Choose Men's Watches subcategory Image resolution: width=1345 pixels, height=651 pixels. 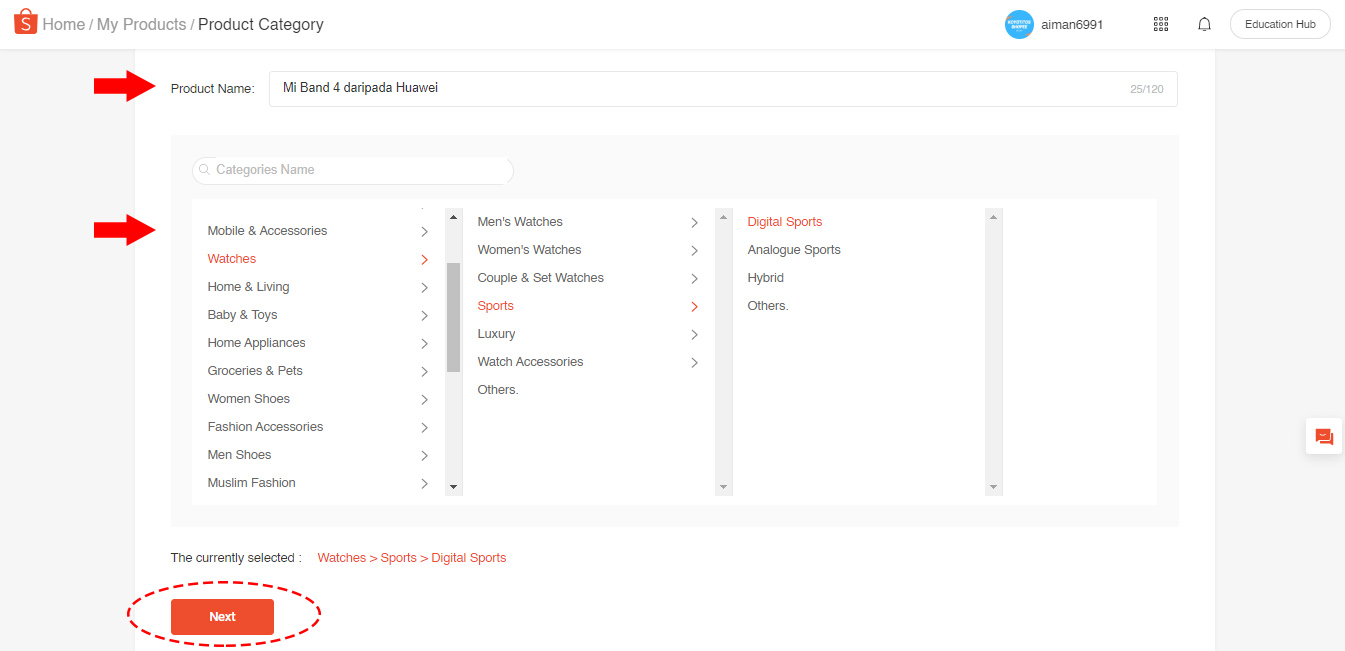520,222
